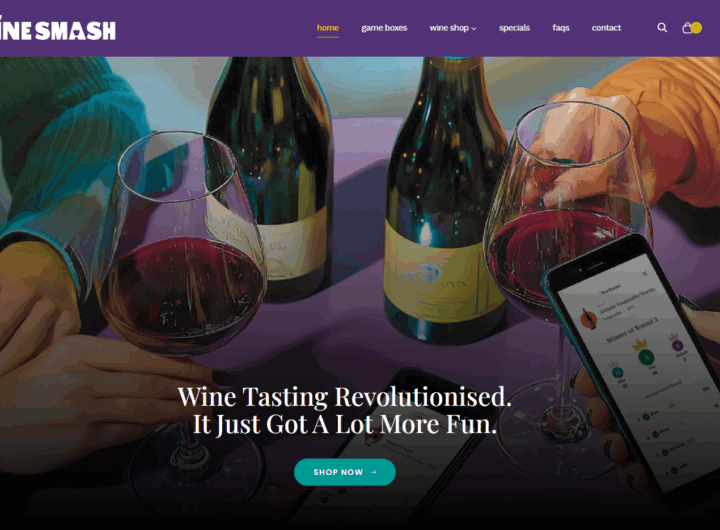Image resolution: width=720 pixels, height=530 pixels.
Task: Open search with the magnifier icon
Action: 662,28
